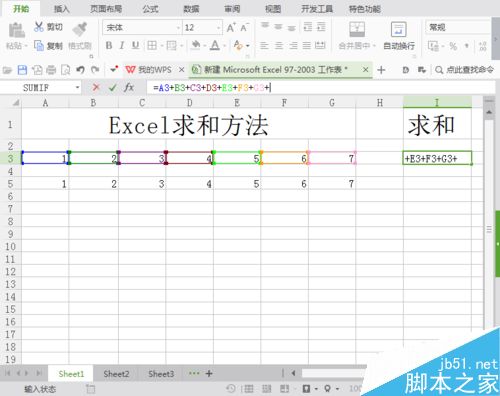This screenshot has width=500, height=396.
Task: Expand the font color dropdown arrow
Action: click(x=224, y=45)
